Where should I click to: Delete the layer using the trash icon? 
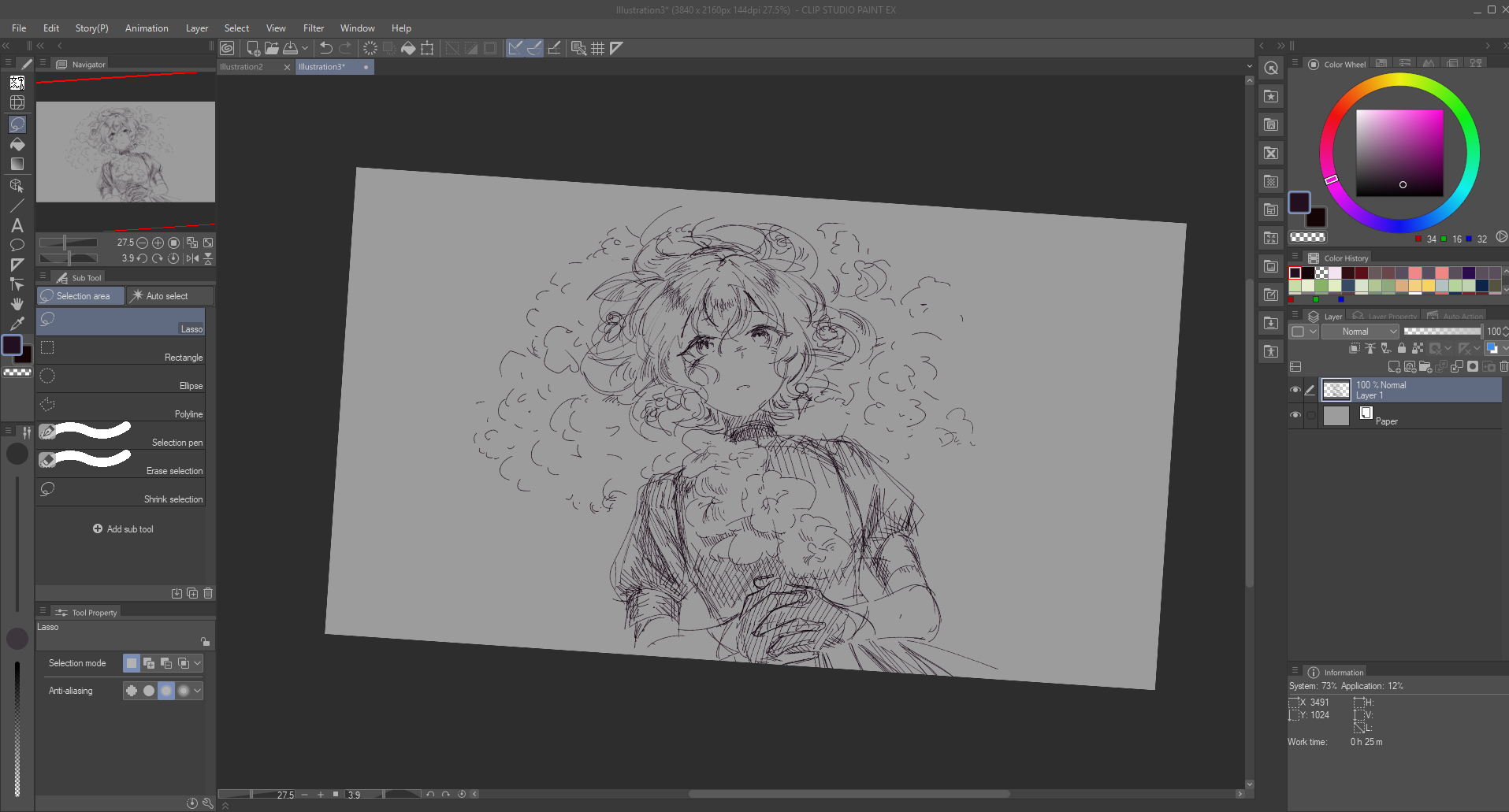(1503, 367)
